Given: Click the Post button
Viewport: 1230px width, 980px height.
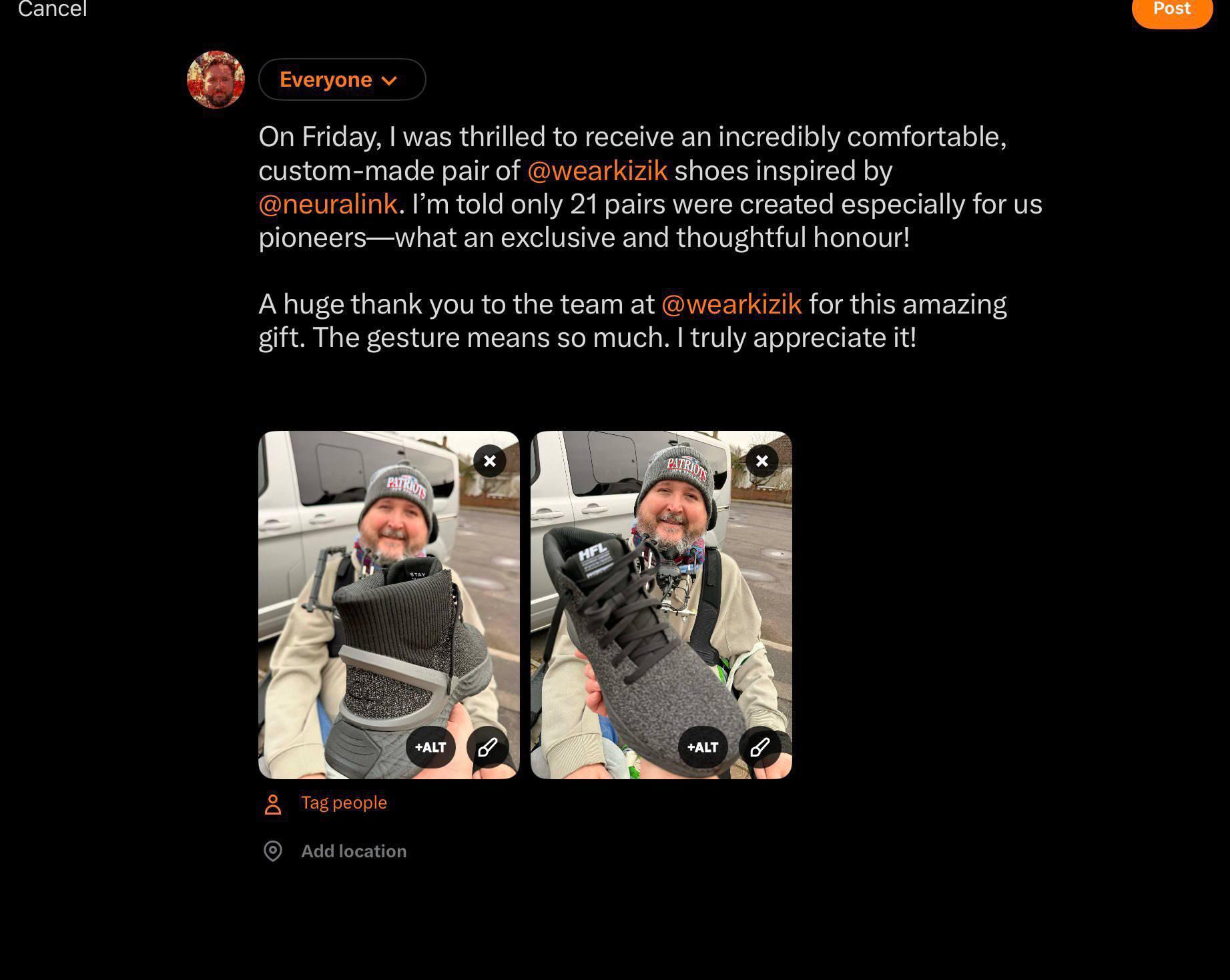Looking at the screenshot, I should tap(1172, 9).
